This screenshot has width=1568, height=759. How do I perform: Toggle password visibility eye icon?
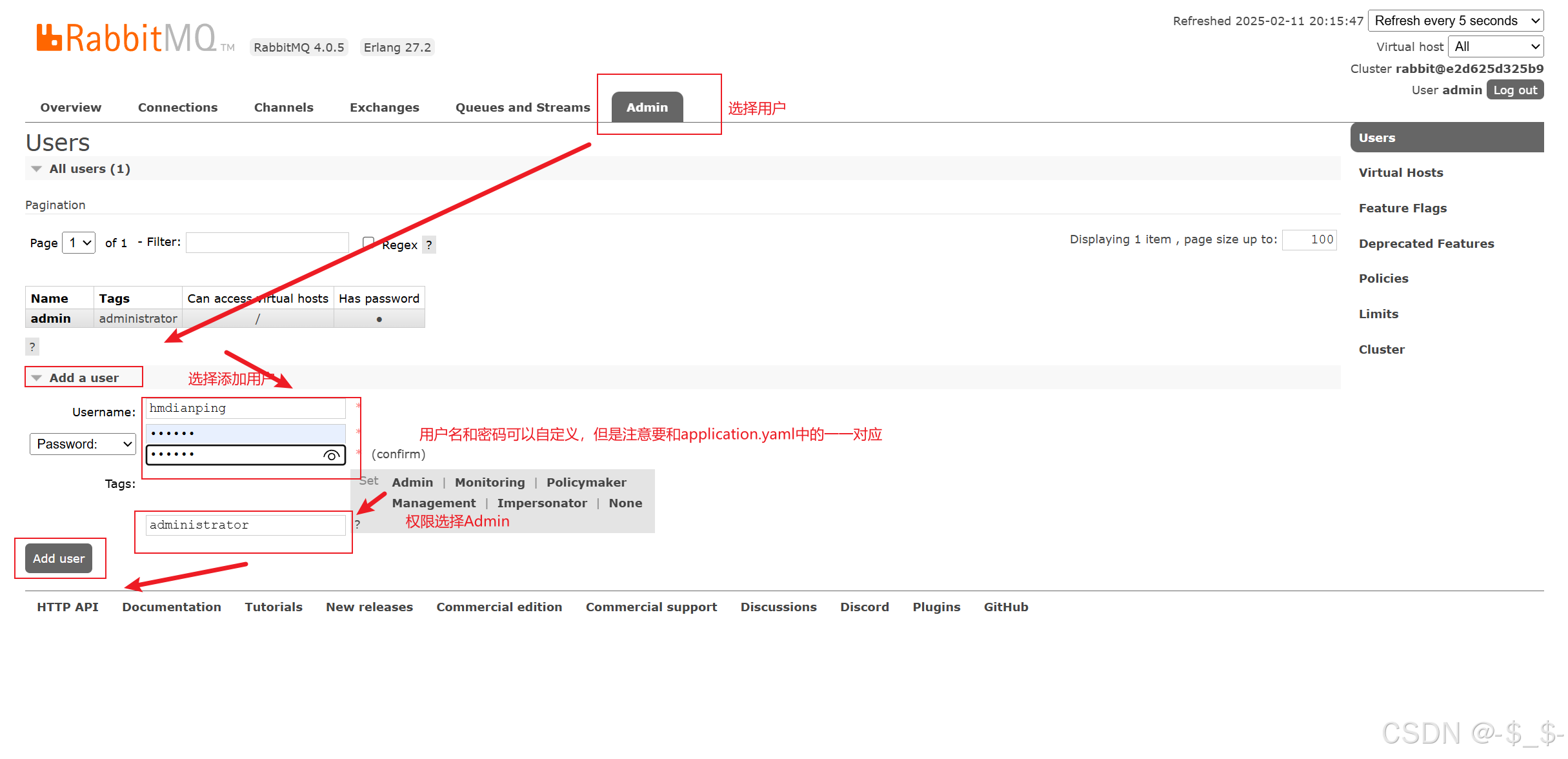coord(331,456)
